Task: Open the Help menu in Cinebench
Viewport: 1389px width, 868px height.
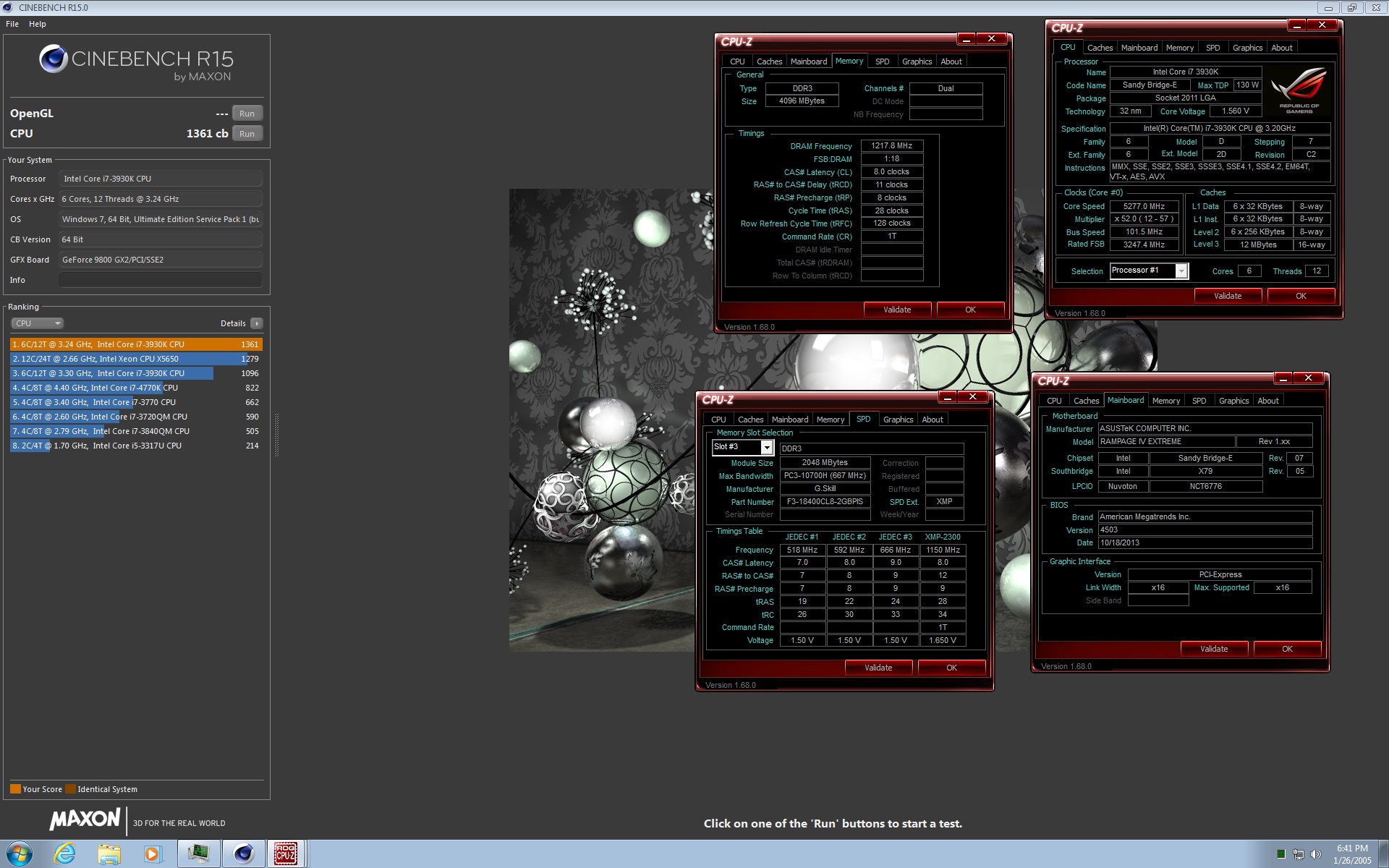Action: (38, 24)
